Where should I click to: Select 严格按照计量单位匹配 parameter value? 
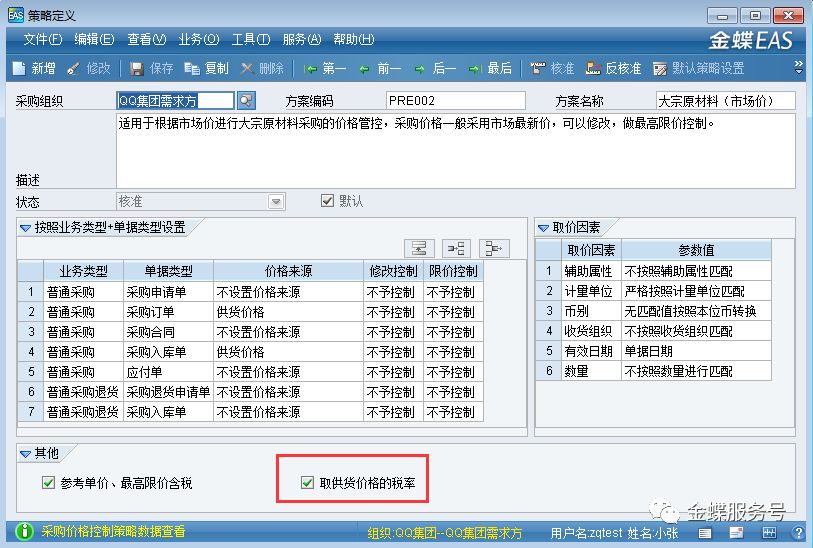[696, 291]
